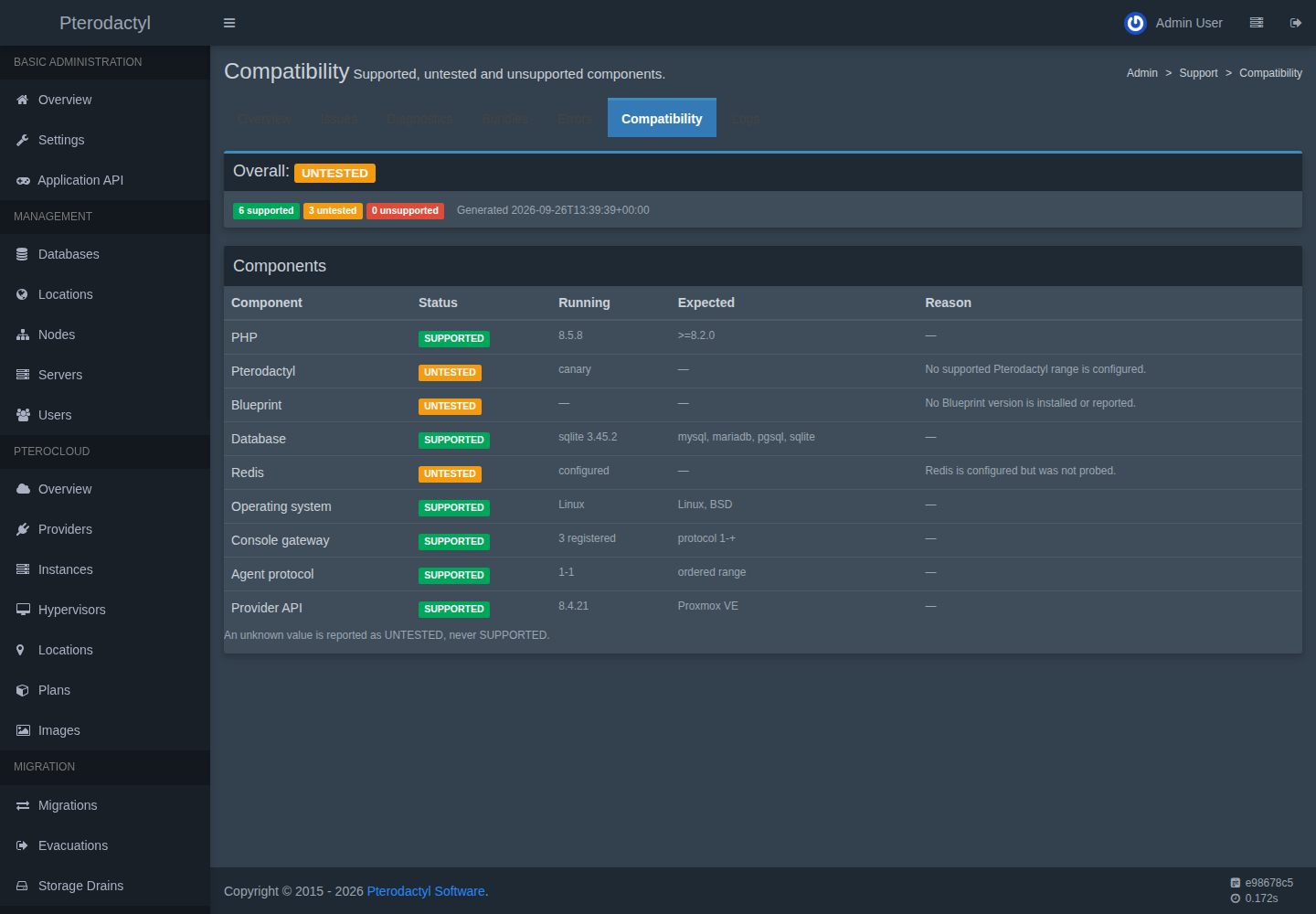Click the Pterodactyl logo title
This screenshot has height=914, width=1316.
pos(105,23)
